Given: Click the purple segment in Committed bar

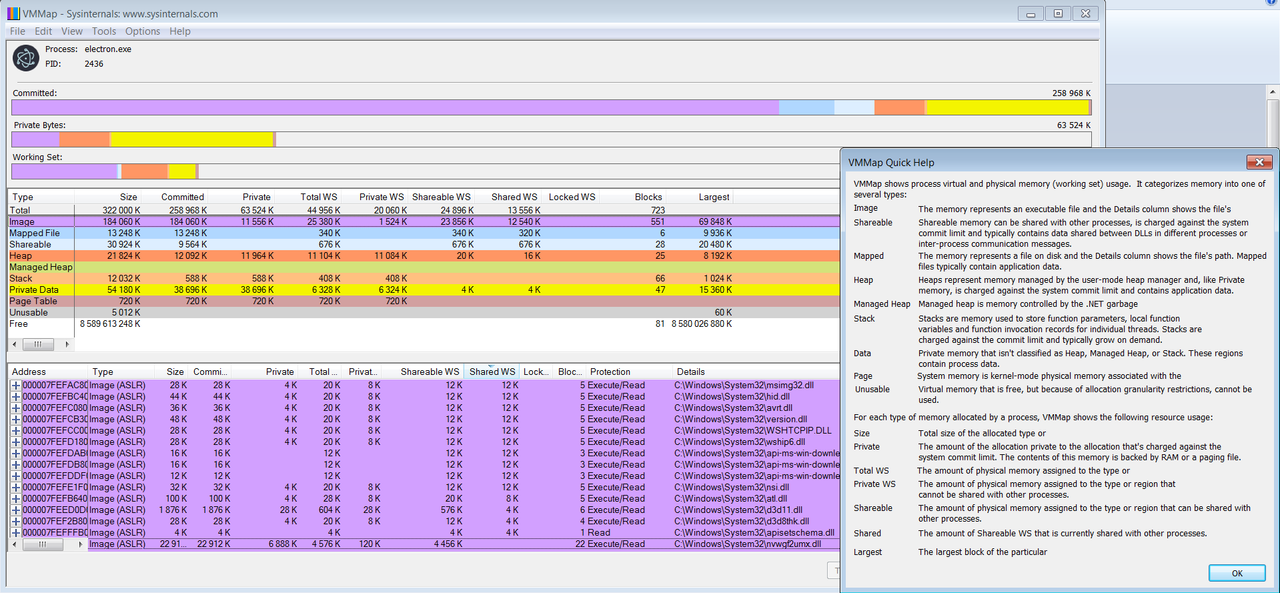Looking at the screenshot, I should 395,107.
